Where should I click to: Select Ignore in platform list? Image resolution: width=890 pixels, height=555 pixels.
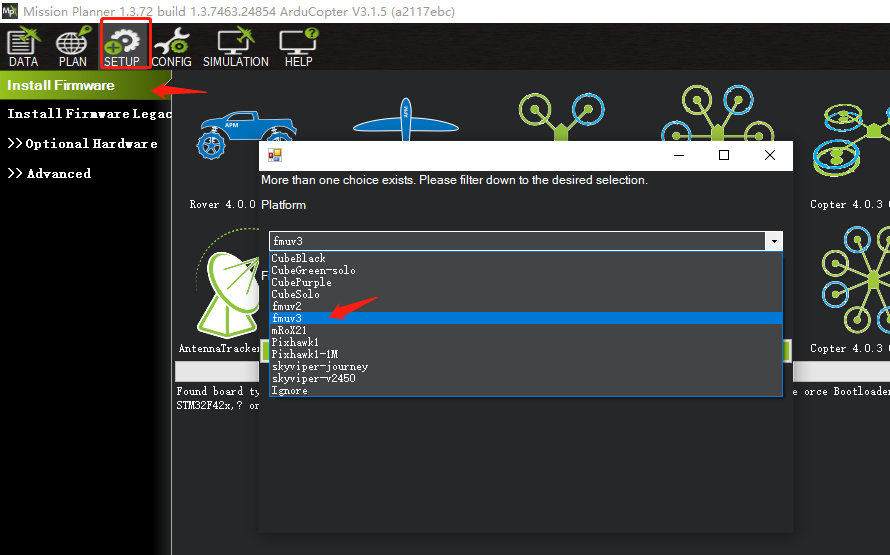(x=526, y=390)
